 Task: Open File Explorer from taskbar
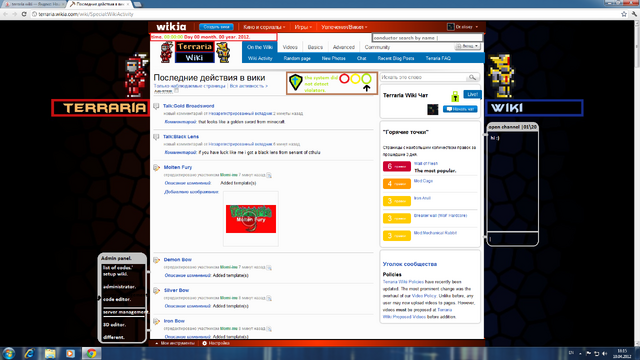(x=50, y=353)
